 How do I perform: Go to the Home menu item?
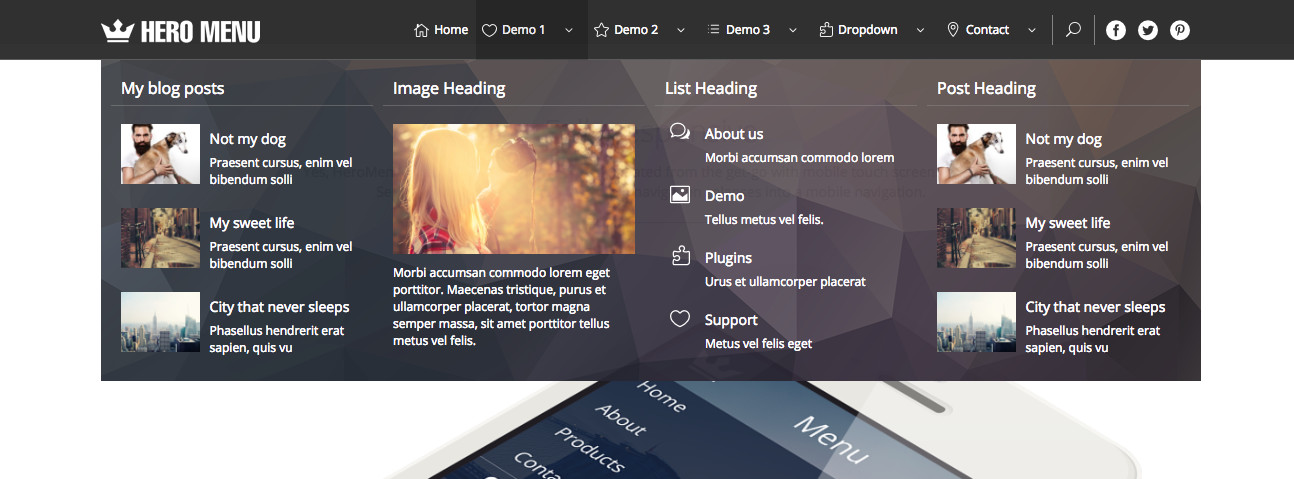tap(451, 30)
